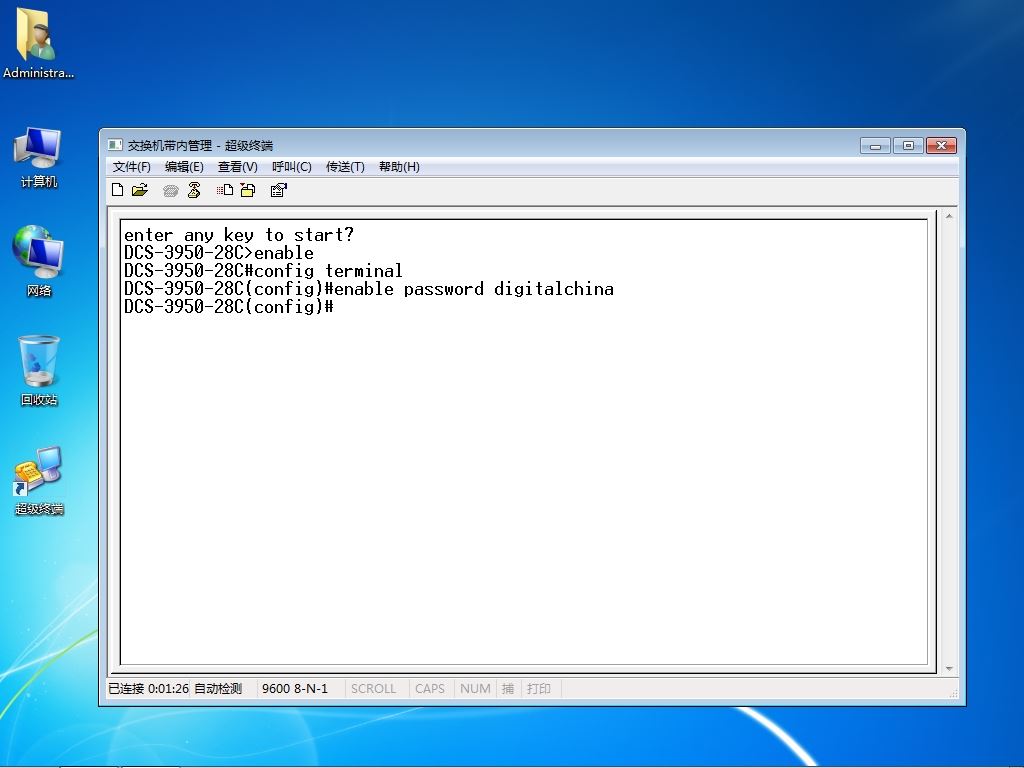Click the '已连接 0:01:26' status entry

point(148,688)
